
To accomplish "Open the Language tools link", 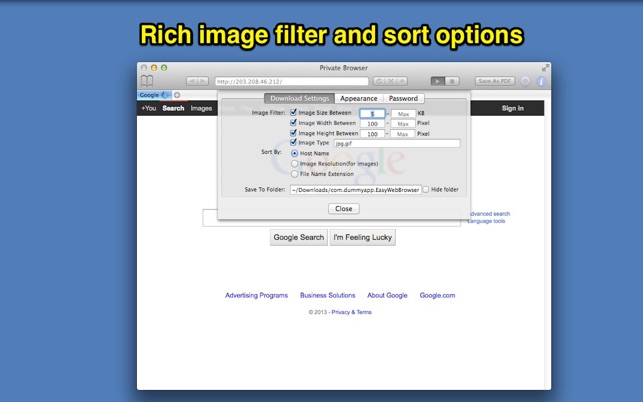I will click(x=486, y=221).
